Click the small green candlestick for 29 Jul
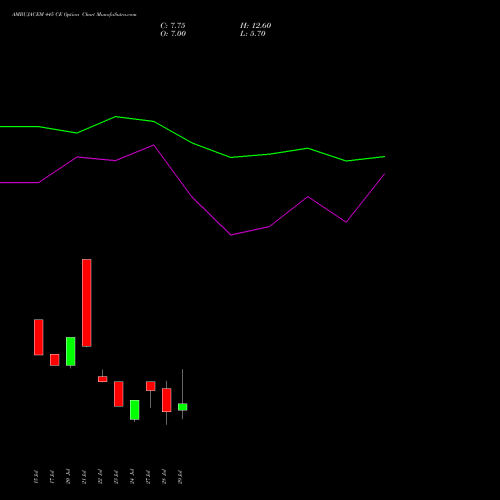500x500 pixels. point(183,407)
